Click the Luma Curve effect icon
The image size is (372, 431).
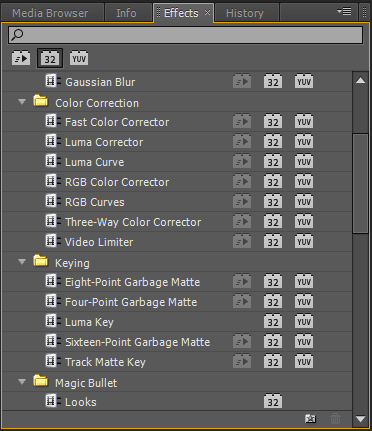point(53,161)
